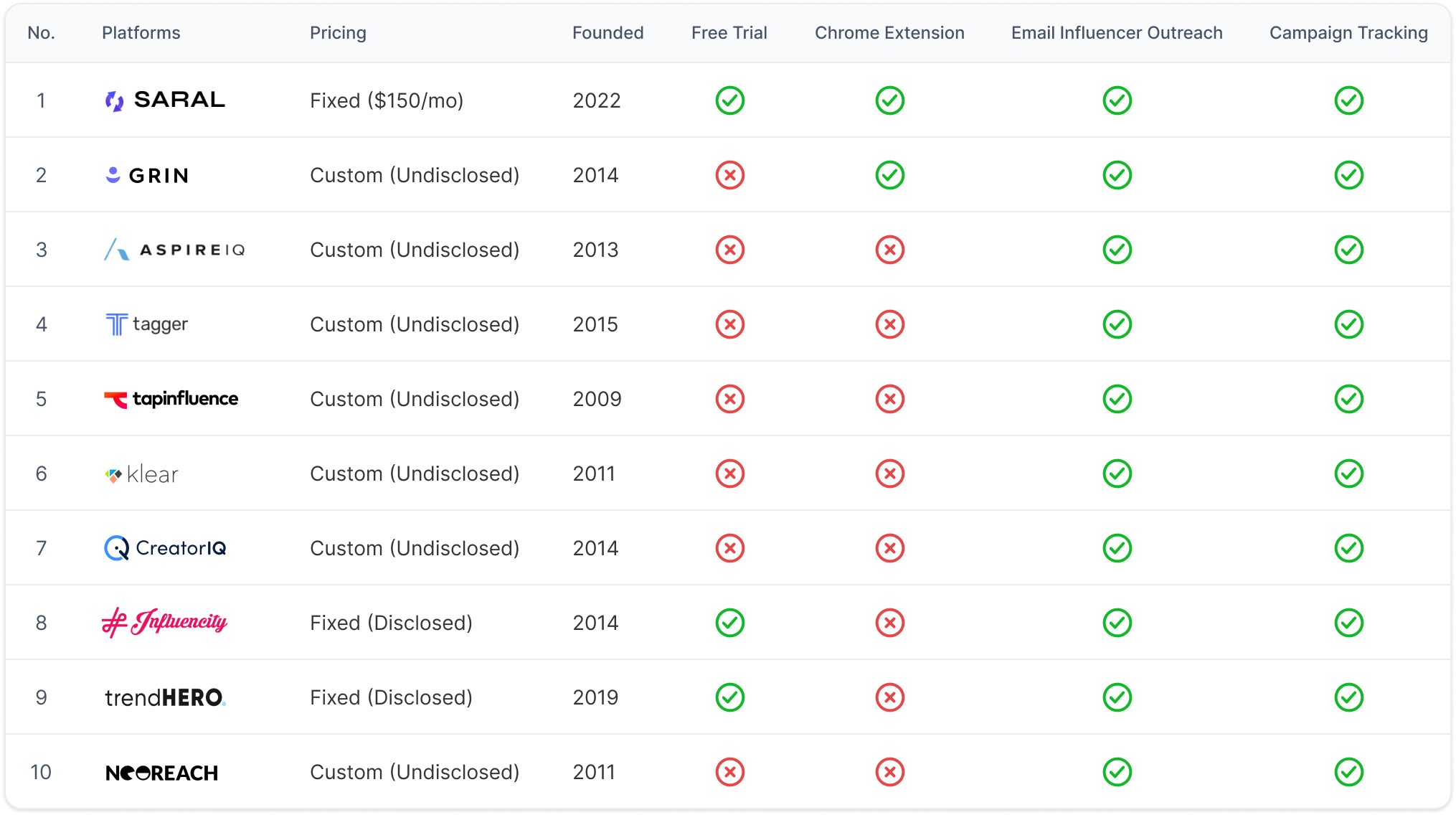Click the GRIN logo
1456x815 pixels.
pyautogui.click(x=147, y=175)
